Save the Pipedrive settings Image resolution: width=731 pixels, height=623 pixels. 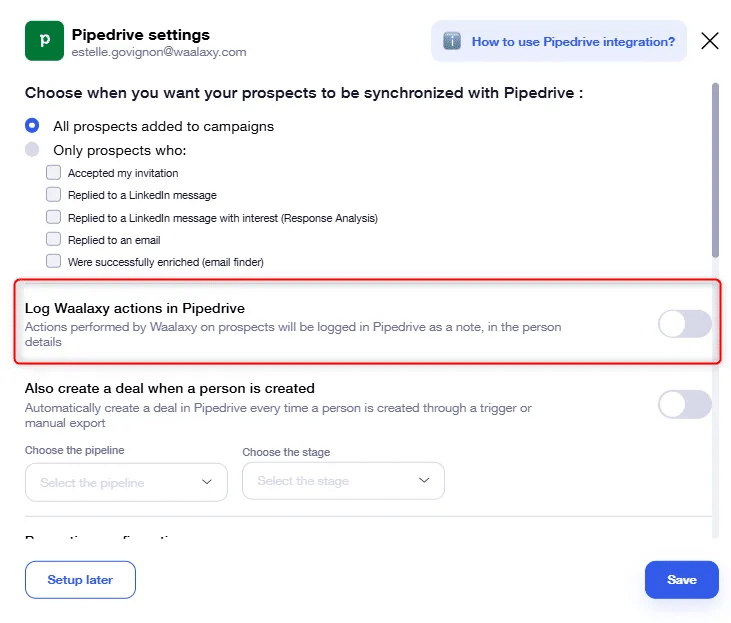682,580
